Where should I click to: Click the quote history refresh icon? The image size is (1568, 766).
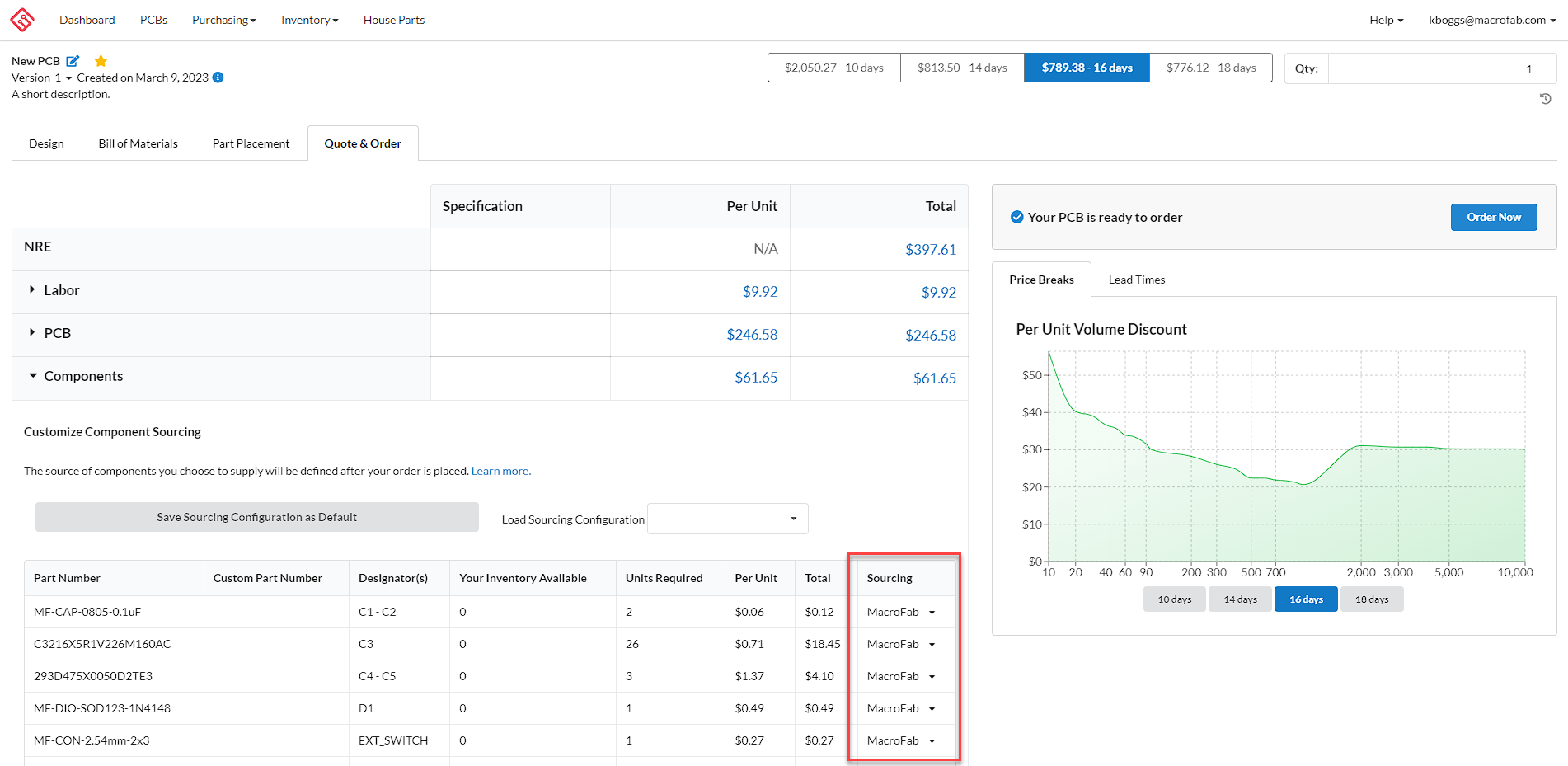(1545, 99)
